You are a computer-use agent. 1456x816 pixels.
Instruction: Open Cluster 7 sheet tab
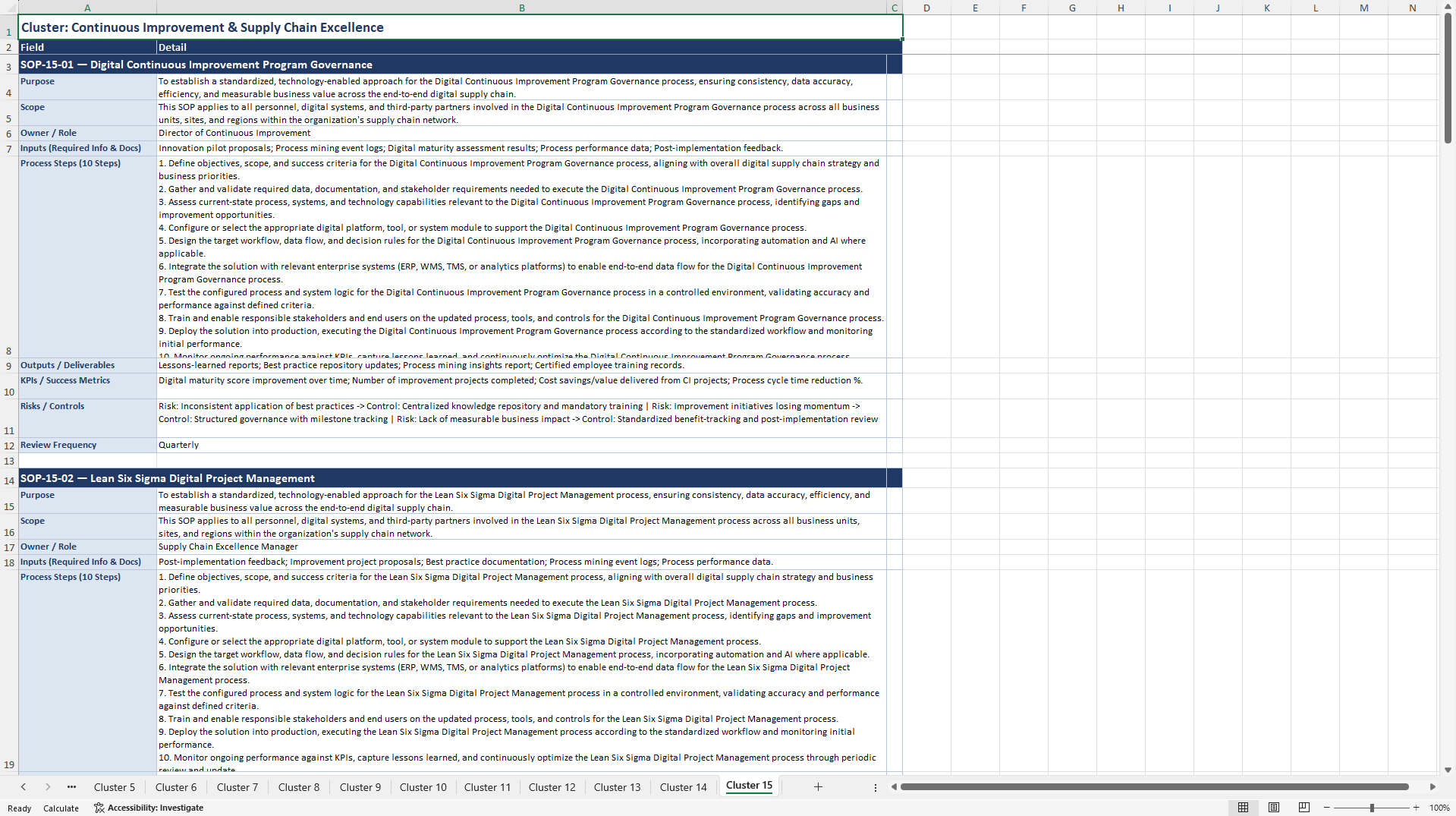237,787
